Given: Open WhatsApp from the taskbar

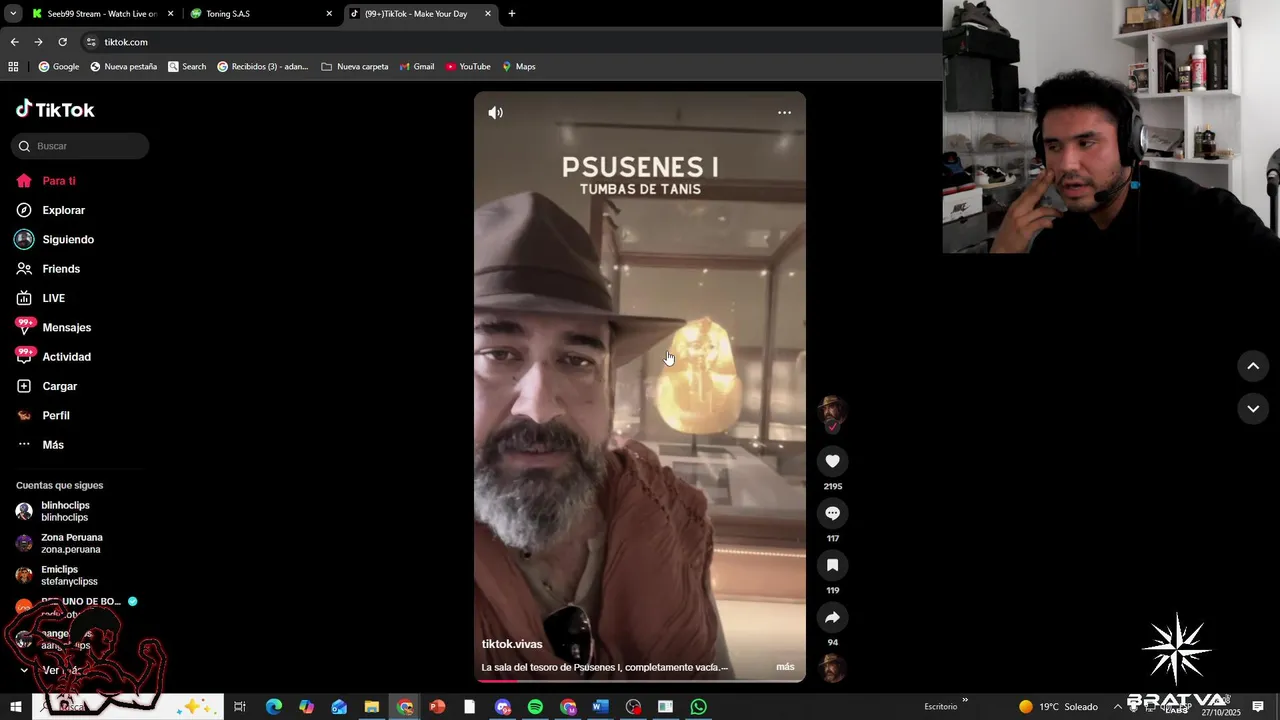Looking at the screenshot, I should 698,707.
